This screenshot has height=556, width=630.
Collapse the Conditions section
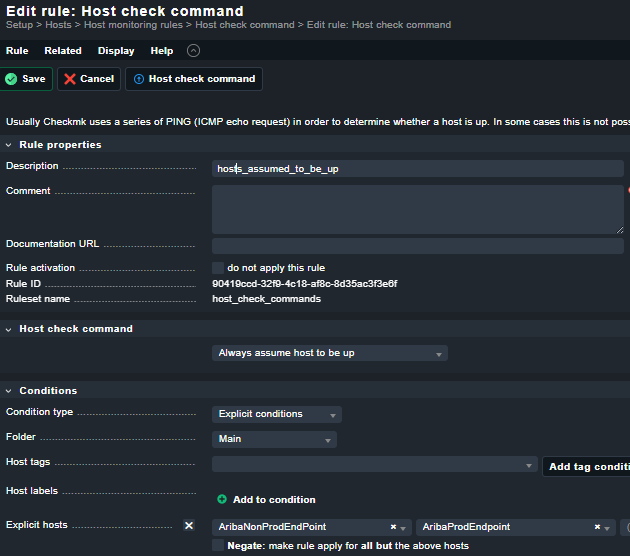coord(9,391)
